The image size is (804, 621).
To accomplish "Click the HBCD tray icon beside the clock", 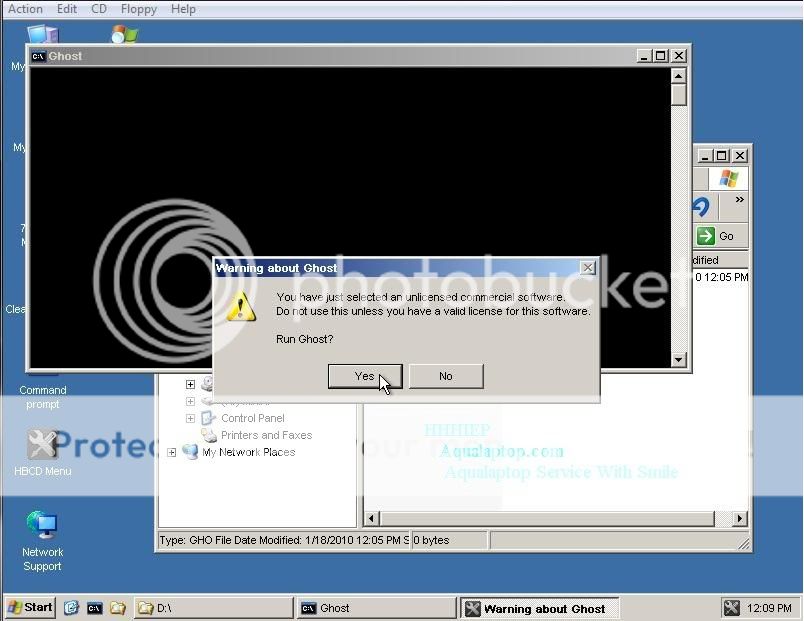I will click(731, 608).
